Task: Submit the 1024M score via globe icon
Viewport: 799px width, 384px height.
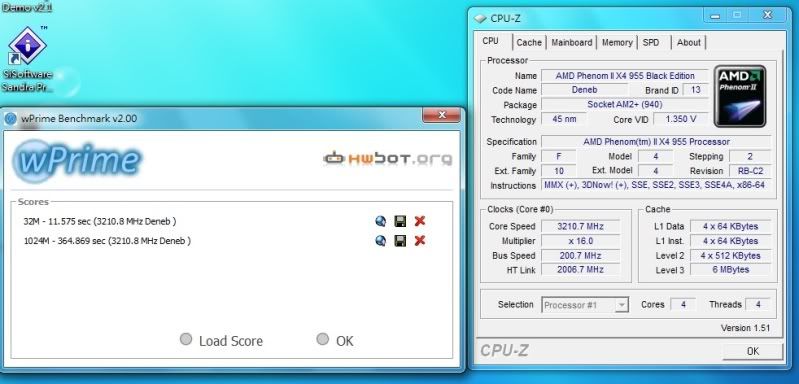Action: [x=380, y=240]
